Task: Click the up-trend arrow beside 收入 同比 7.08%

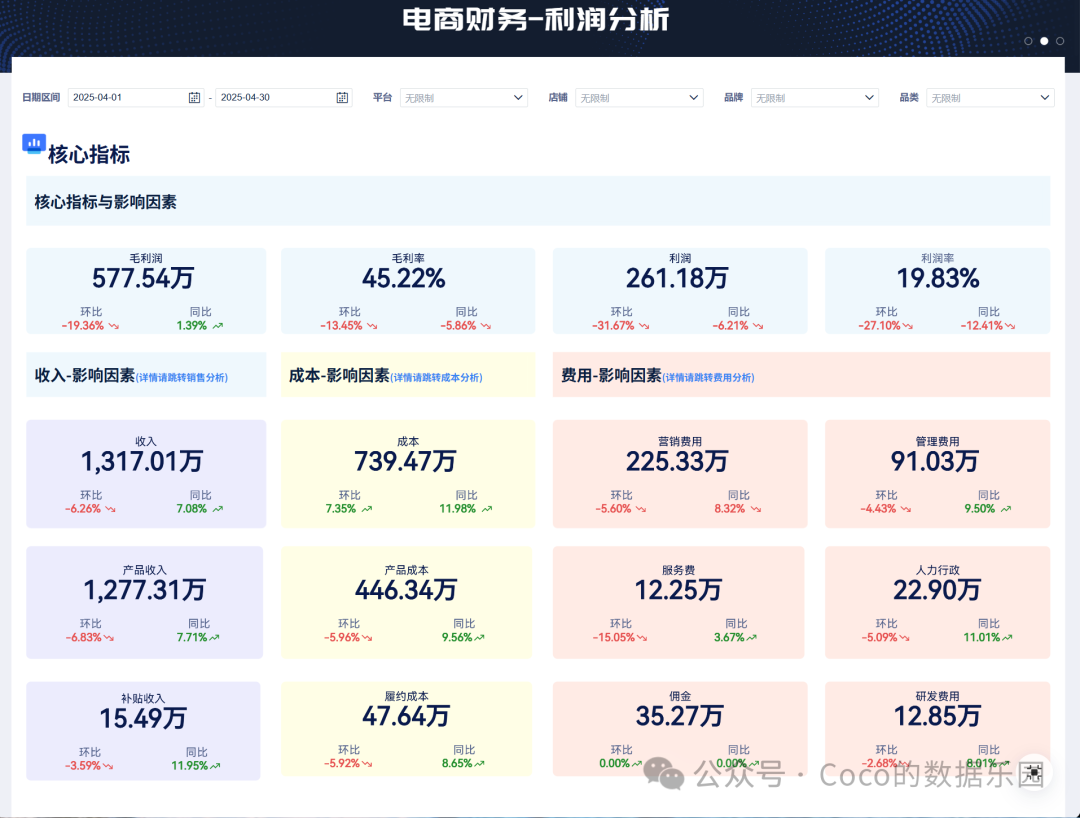Action: pyautogui.click(x=218, y=510)
